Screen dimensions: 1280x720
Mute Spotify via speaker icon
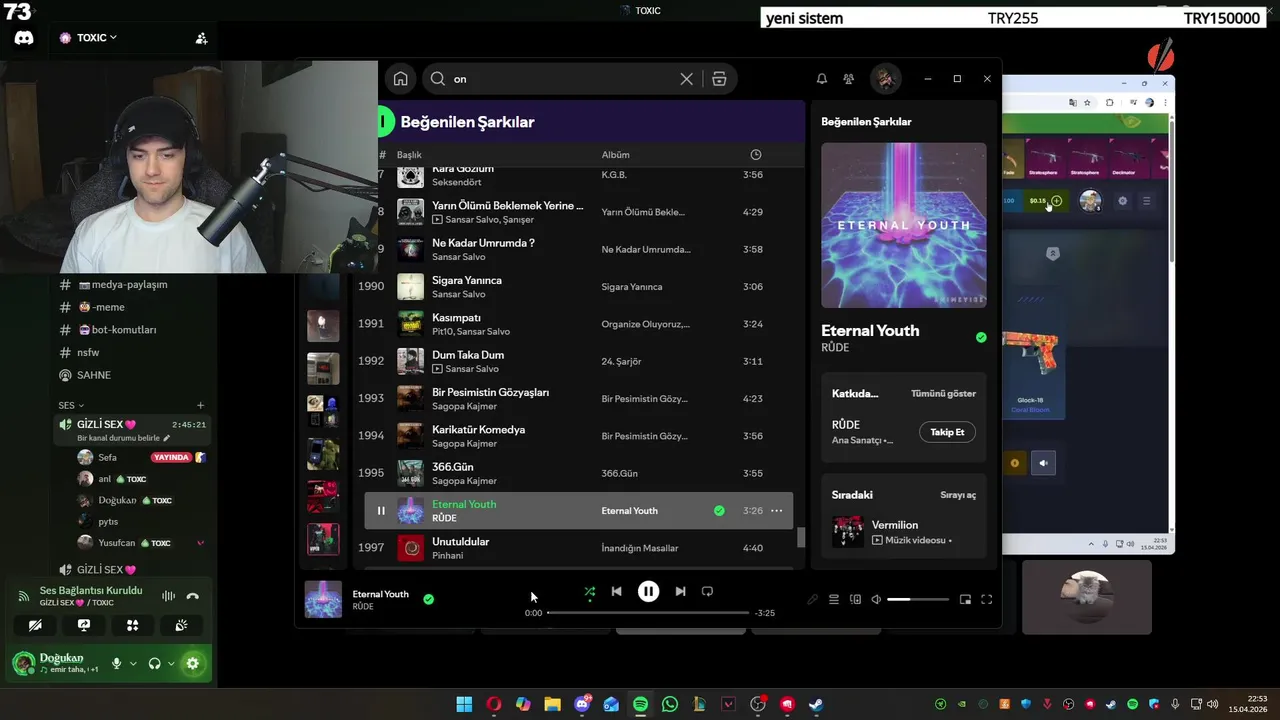coord(876,600)
